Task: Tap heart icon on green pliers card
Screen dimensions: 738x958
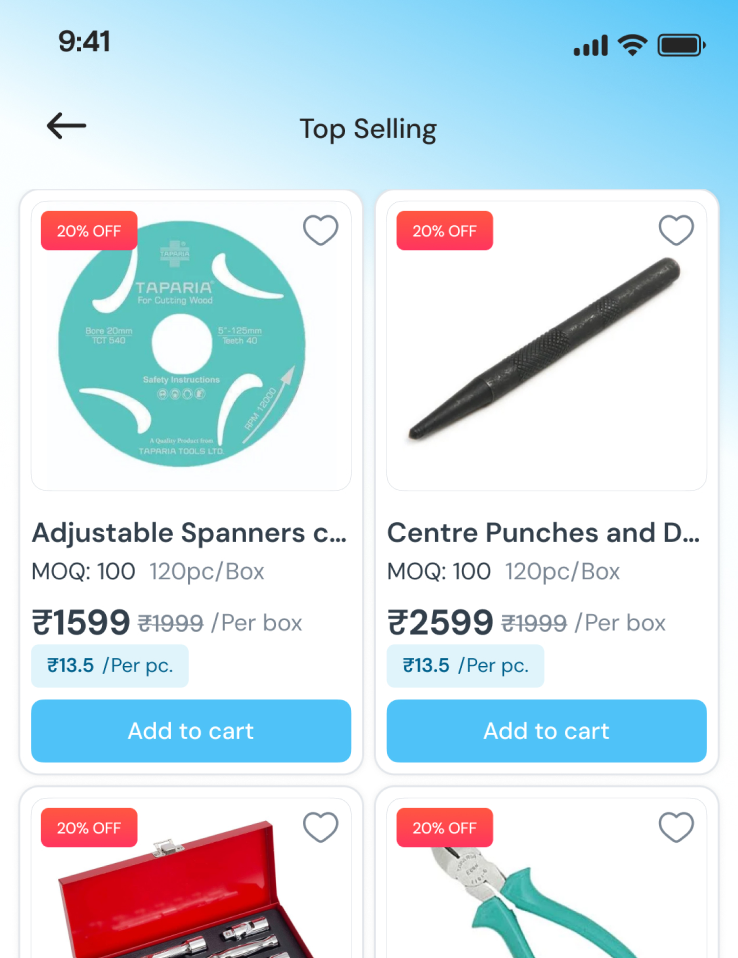Action: click(x=676, y=828)
